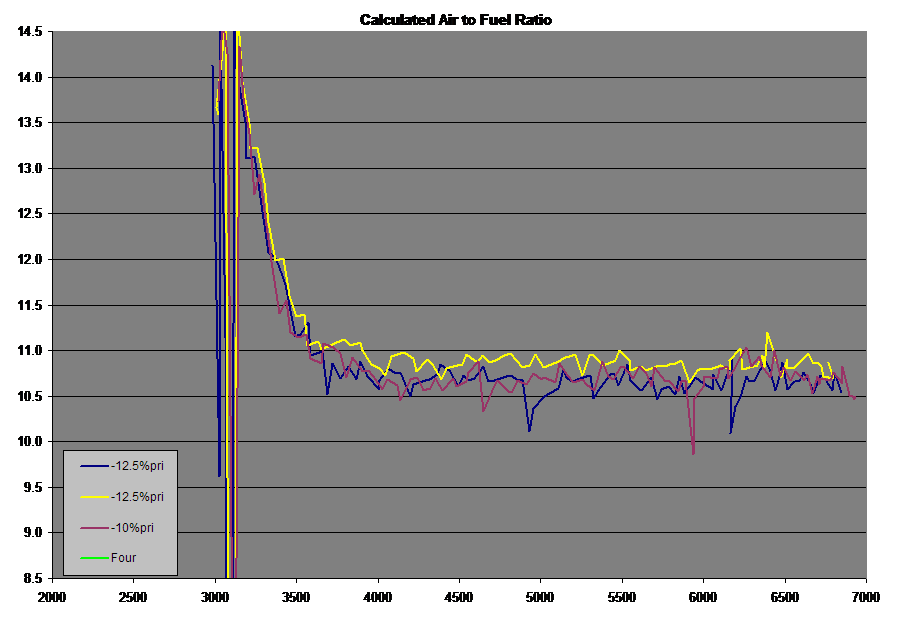Viewport: 912px width, 624px height.
Task: Click the rightmost x-axis tick label
Action: pyautogui.click(x=865, y=596)
